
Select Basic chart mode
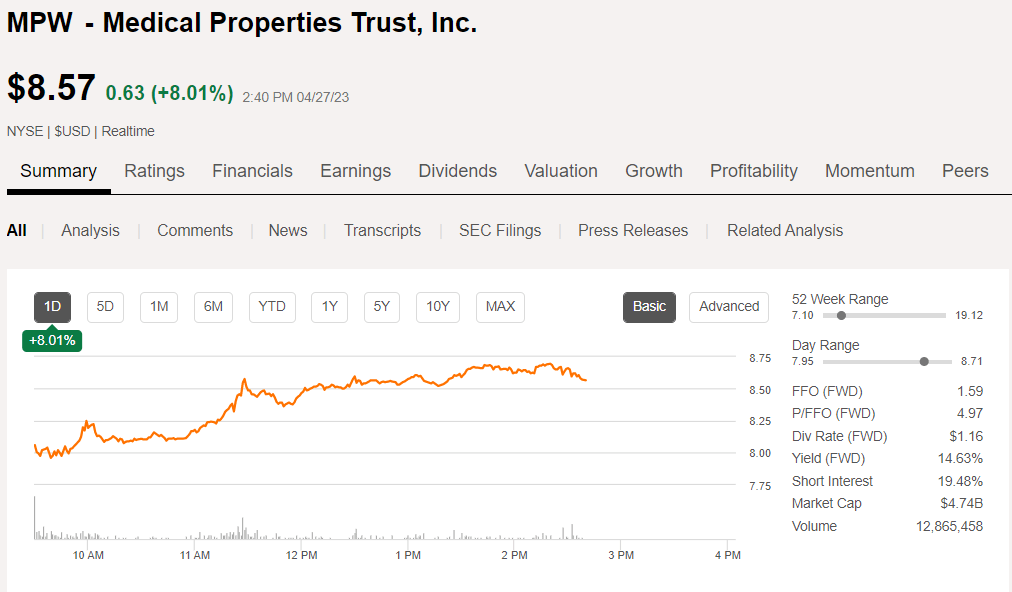[649, 307]
